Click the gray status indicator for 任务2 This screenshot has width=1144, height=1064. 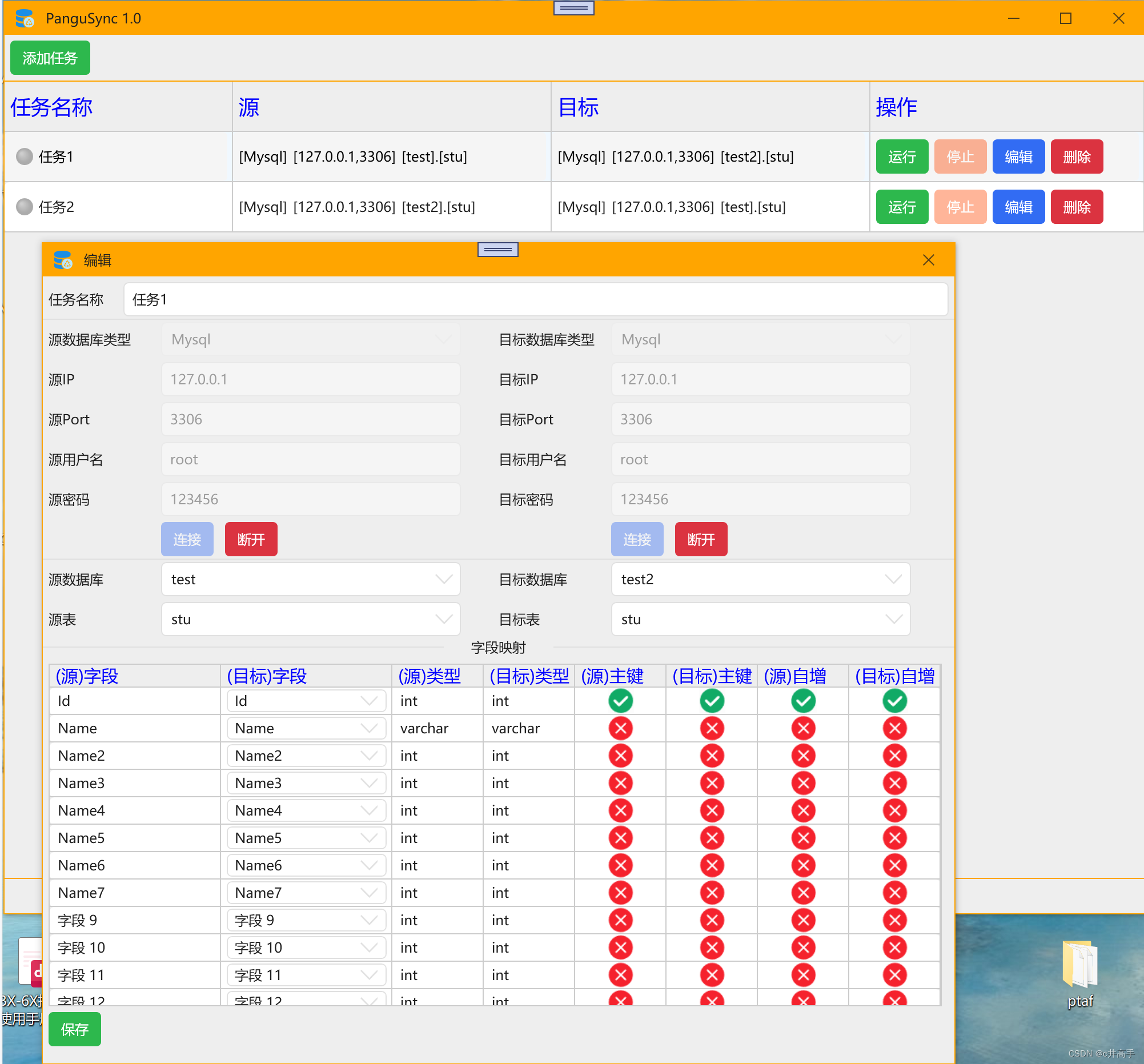pyautogui.click(x=24, y=207)
